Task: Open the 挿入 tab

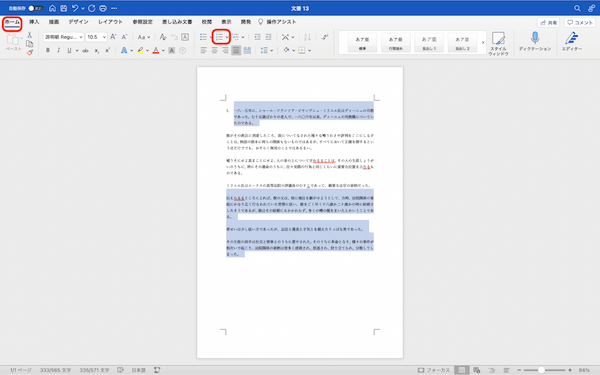Action: tap(34, 22)
